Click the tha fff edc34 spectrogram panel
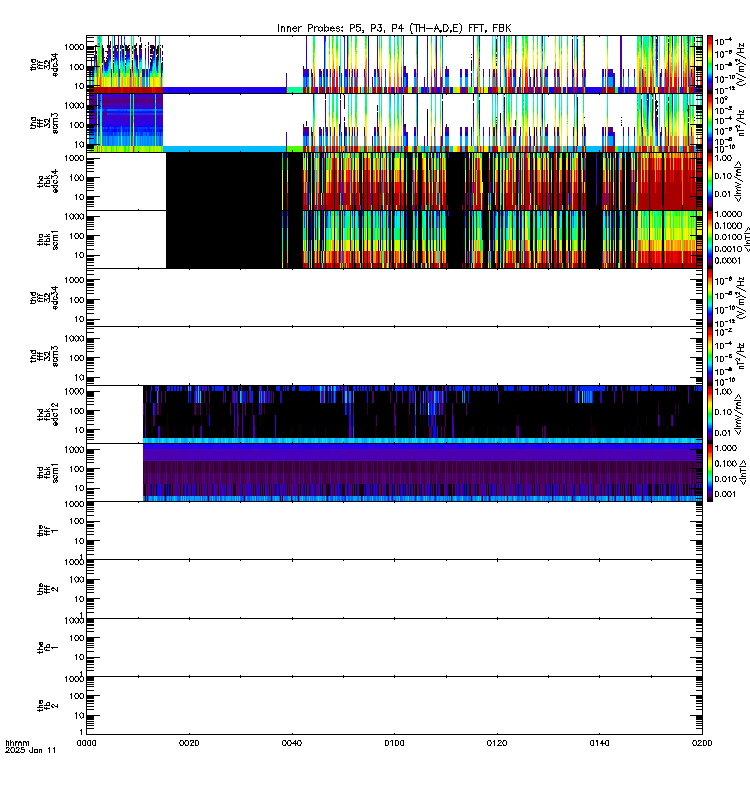This screenshot has height=800, width=750. click(394, 64)
